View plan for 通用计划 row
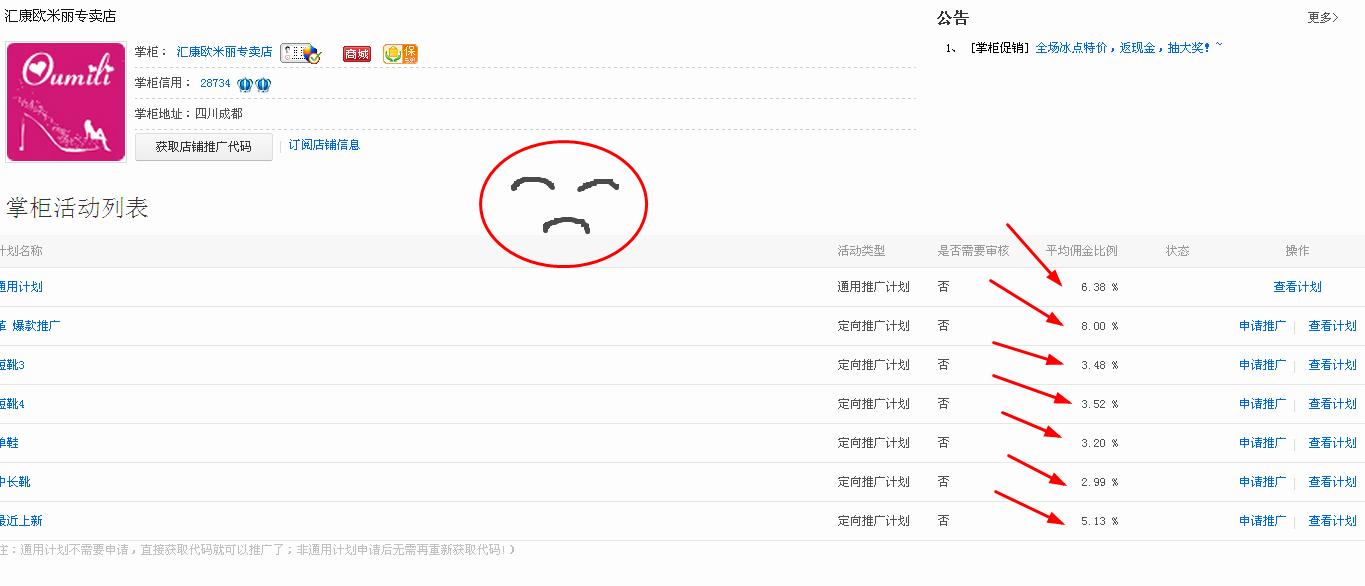 (1297, 287)
